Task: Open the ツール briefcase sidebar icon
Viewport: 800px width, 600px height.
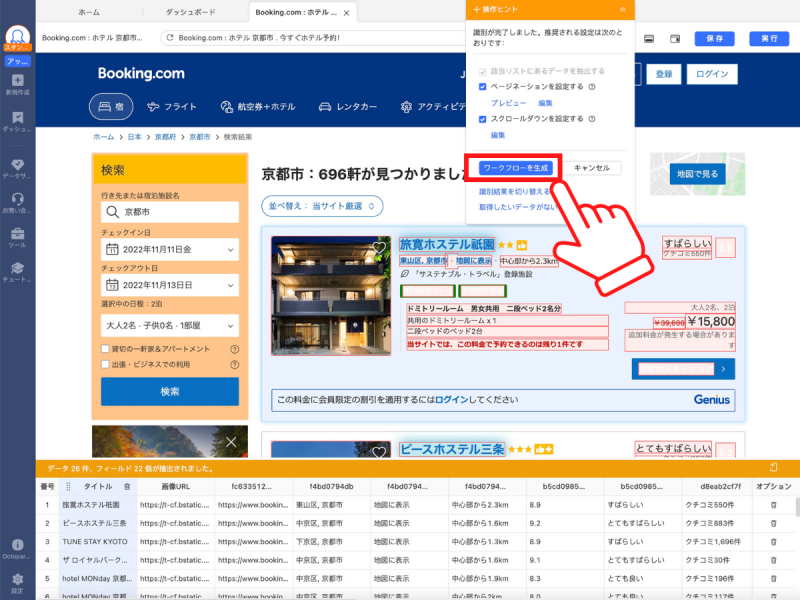Action: click(17, 237)
